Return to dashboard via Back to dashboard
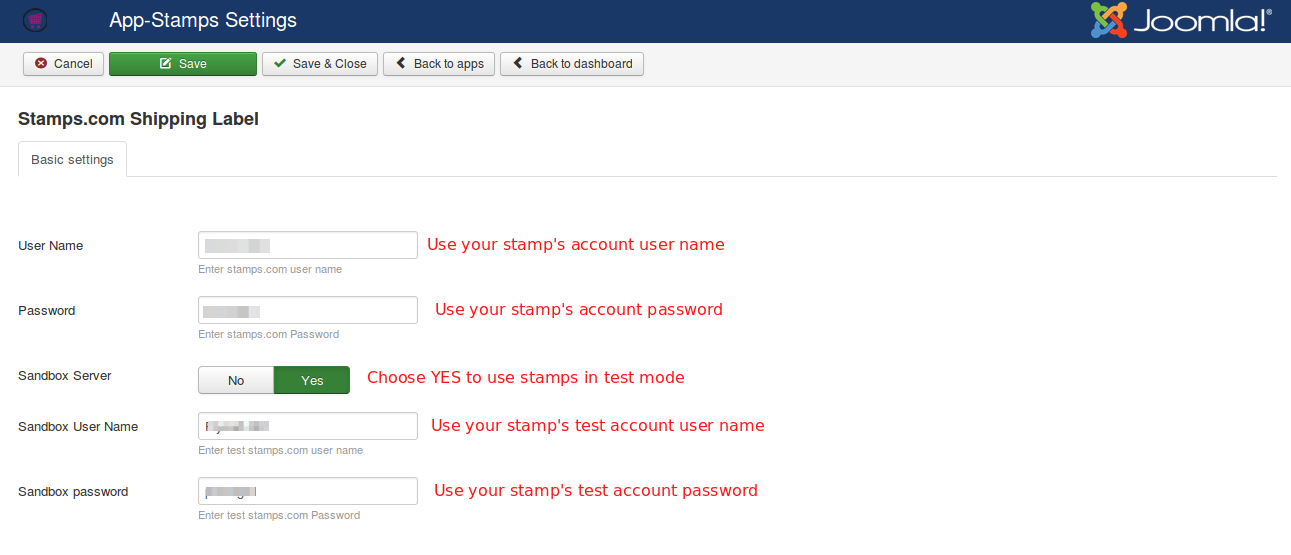Image resolution: width=1291 pixels, height=555 pixels. point(572,64)
